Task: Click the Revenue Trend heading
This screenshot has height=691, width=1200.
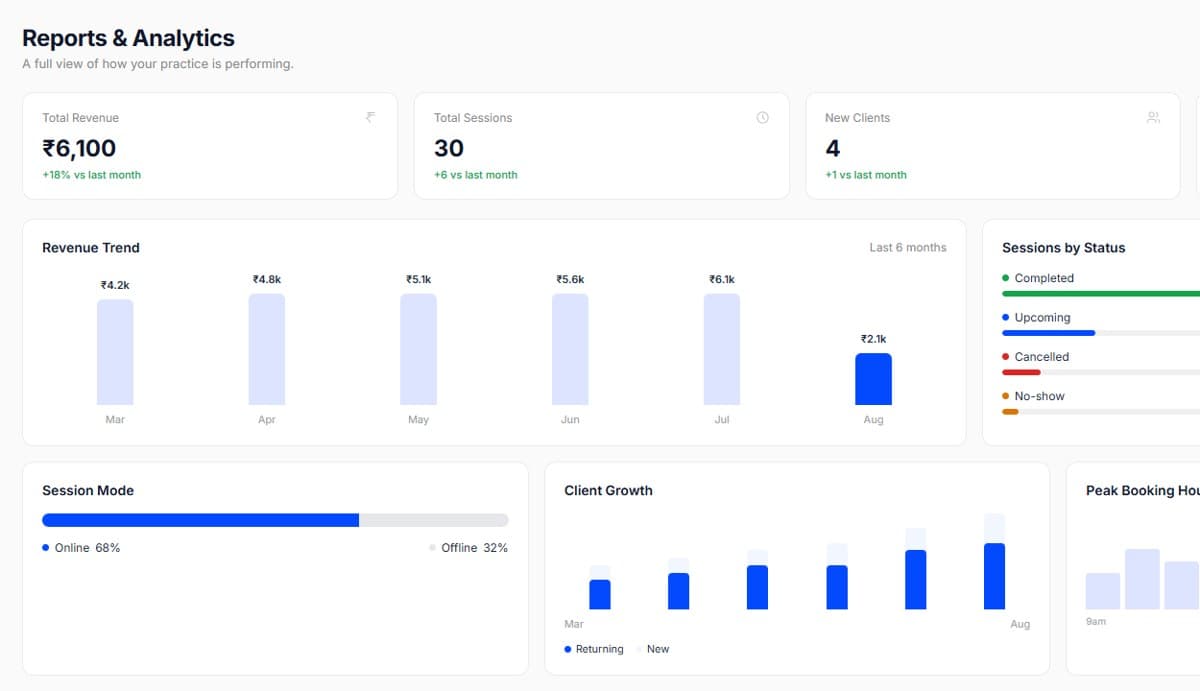Action: point(91,248)
